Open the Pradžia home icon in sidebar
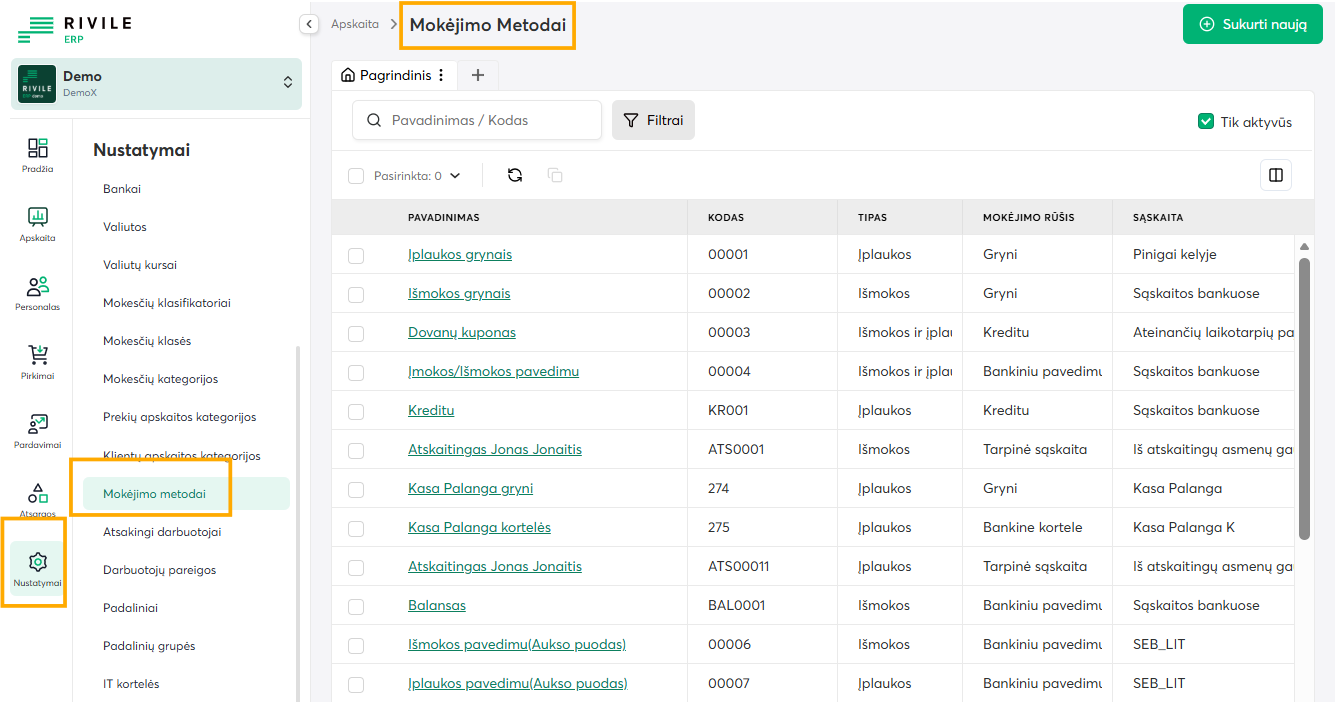Image resolution: width=1335 pixels, height=702 pixels. (38, 155)
